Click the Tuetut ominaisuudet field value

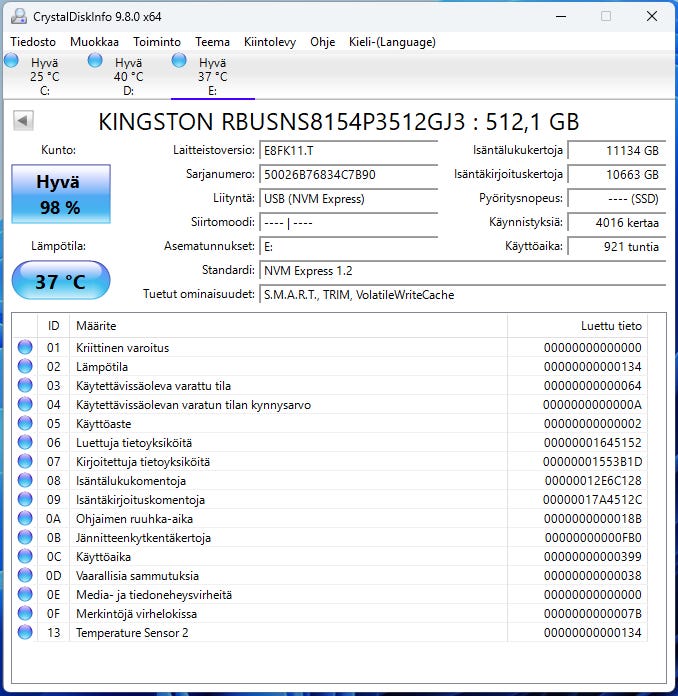pyautogui.click(x=462, y=295)
